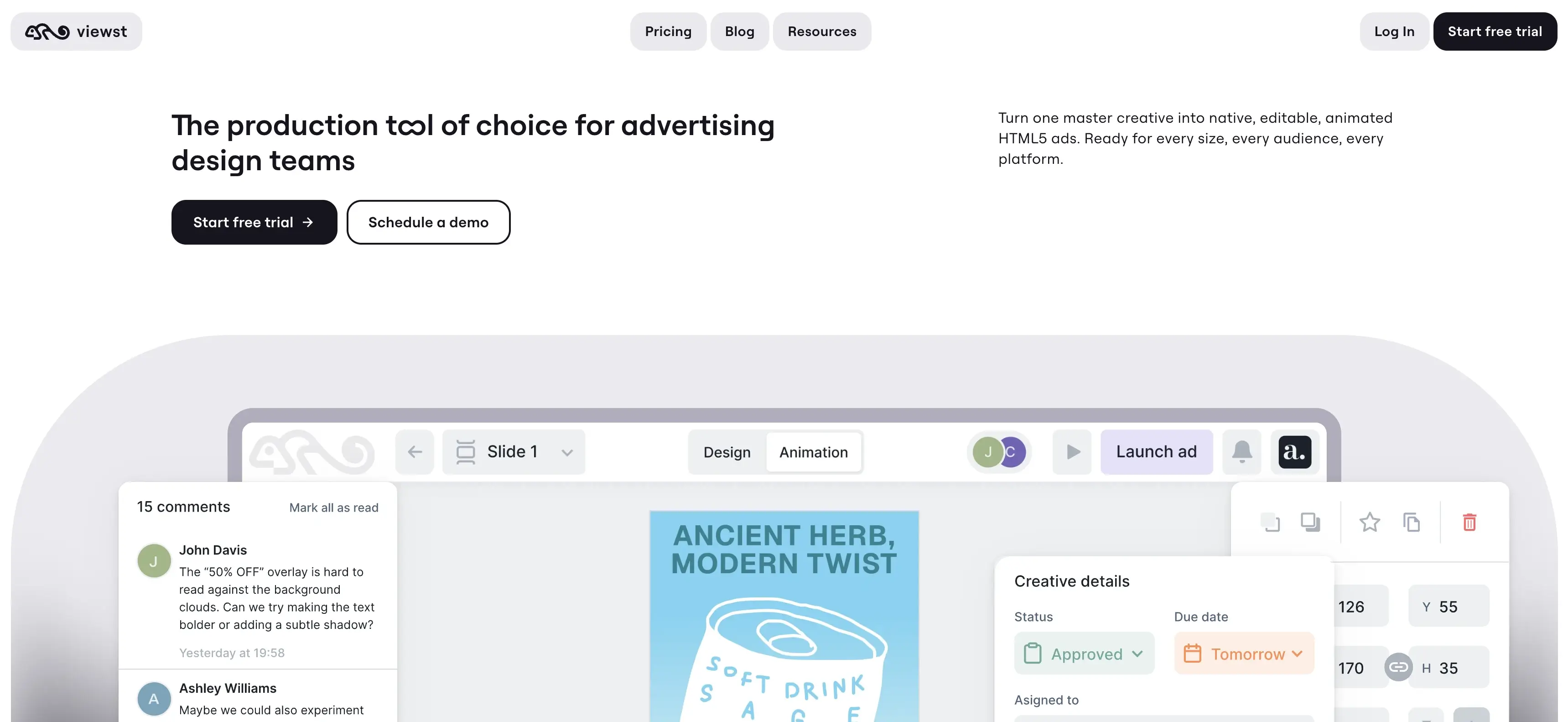The width and height of the screenshot is (1568, 722).
Task: Play the ad preview
Action: point(1073,451)
